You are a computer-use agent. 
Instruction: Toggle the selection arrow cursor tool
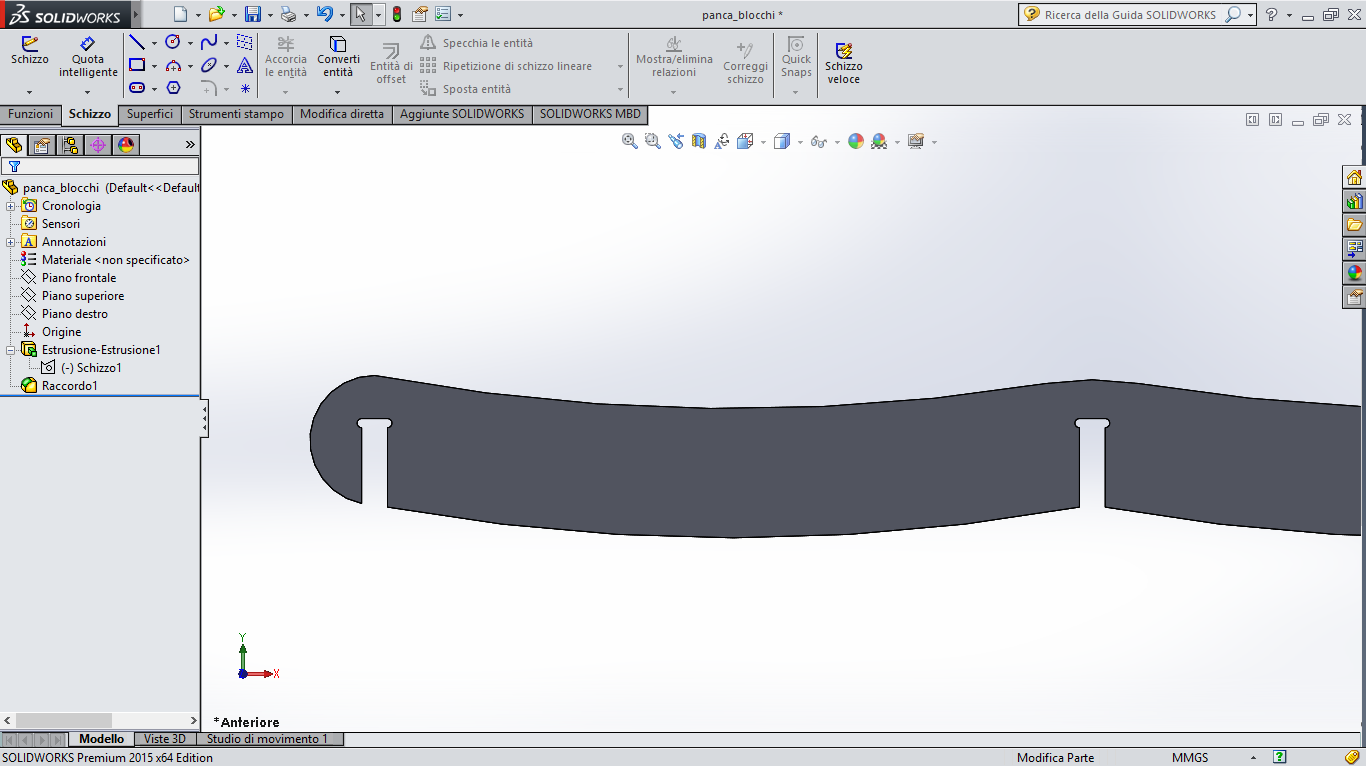(x=361, y=14)
